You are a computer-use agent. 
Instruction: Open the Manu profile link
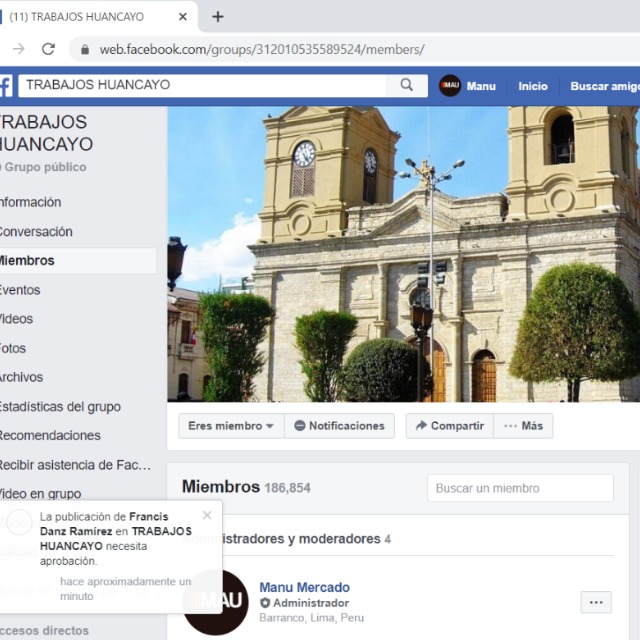481,86
